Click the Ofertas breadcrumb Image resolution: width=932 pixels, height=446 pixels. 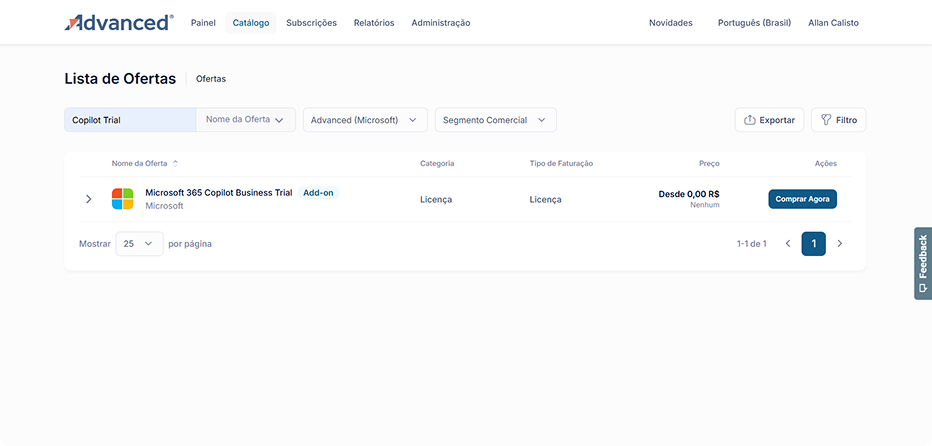coord(211,78)
